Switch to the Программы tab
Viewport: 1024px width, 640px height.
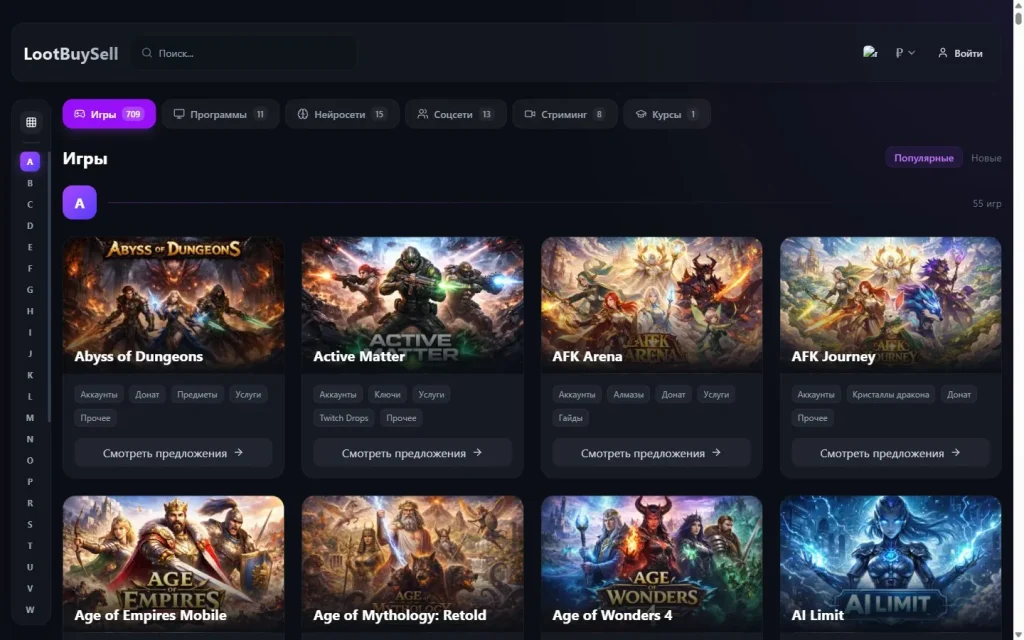[221, 114]
